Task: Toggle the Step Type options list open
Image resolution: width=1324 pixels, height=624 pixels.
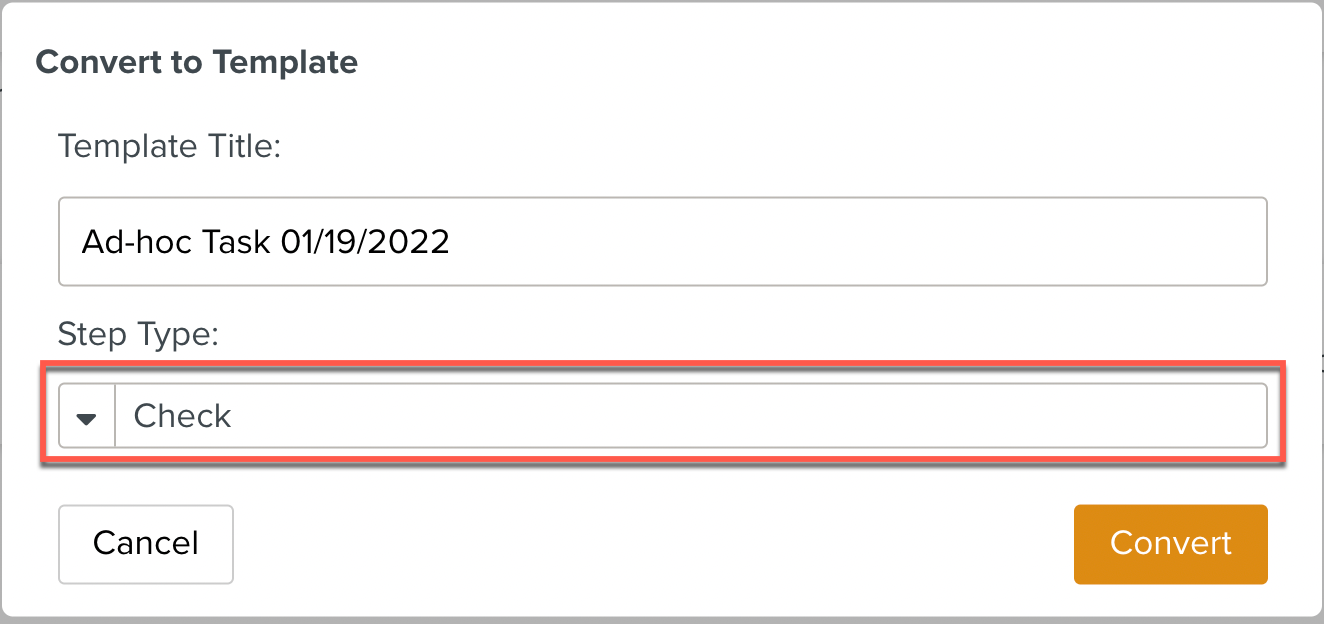Action: (x=87, y=417)
